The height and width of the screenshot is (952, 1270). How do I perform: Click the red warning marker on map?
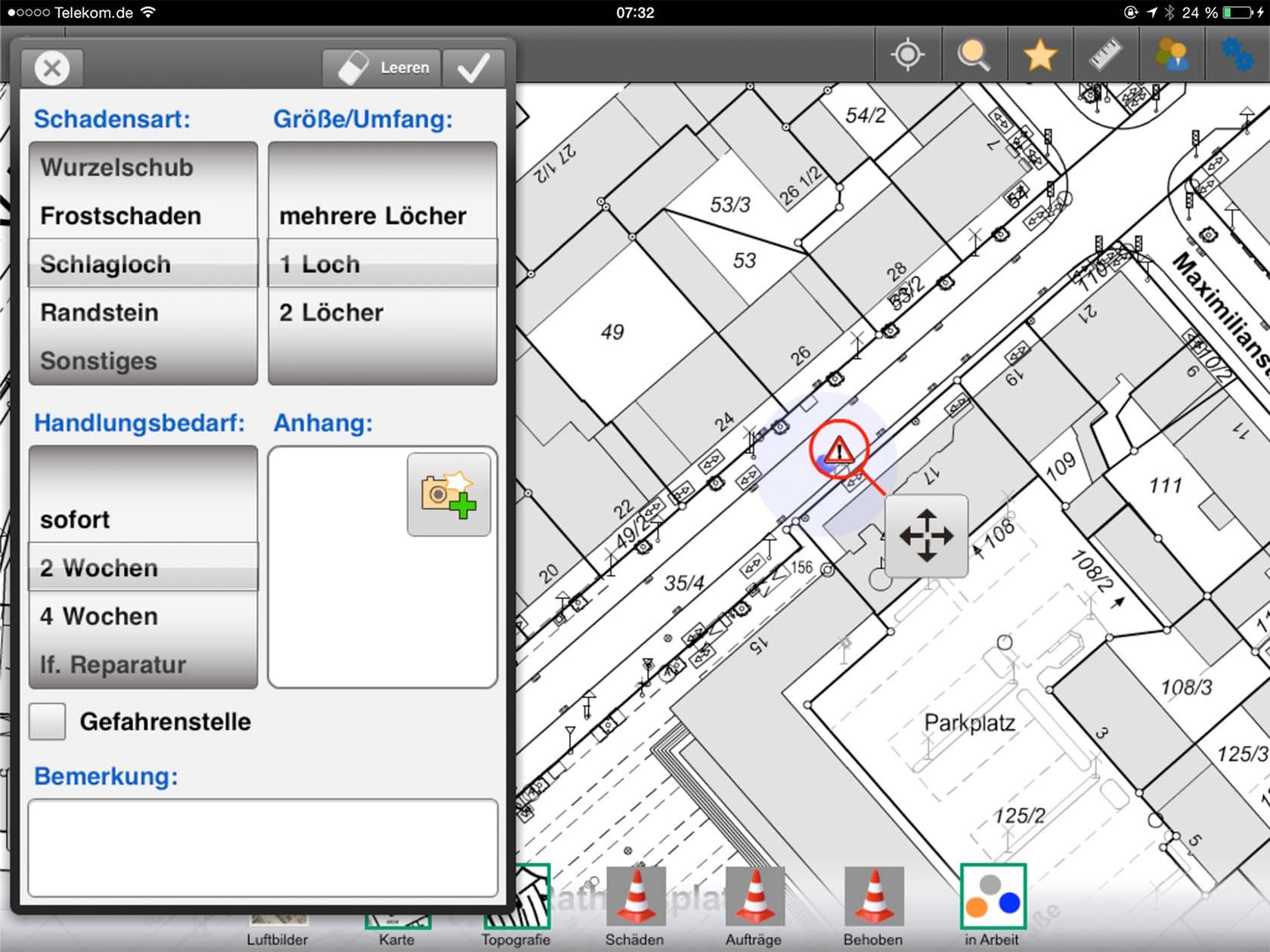tap(838, 452)
